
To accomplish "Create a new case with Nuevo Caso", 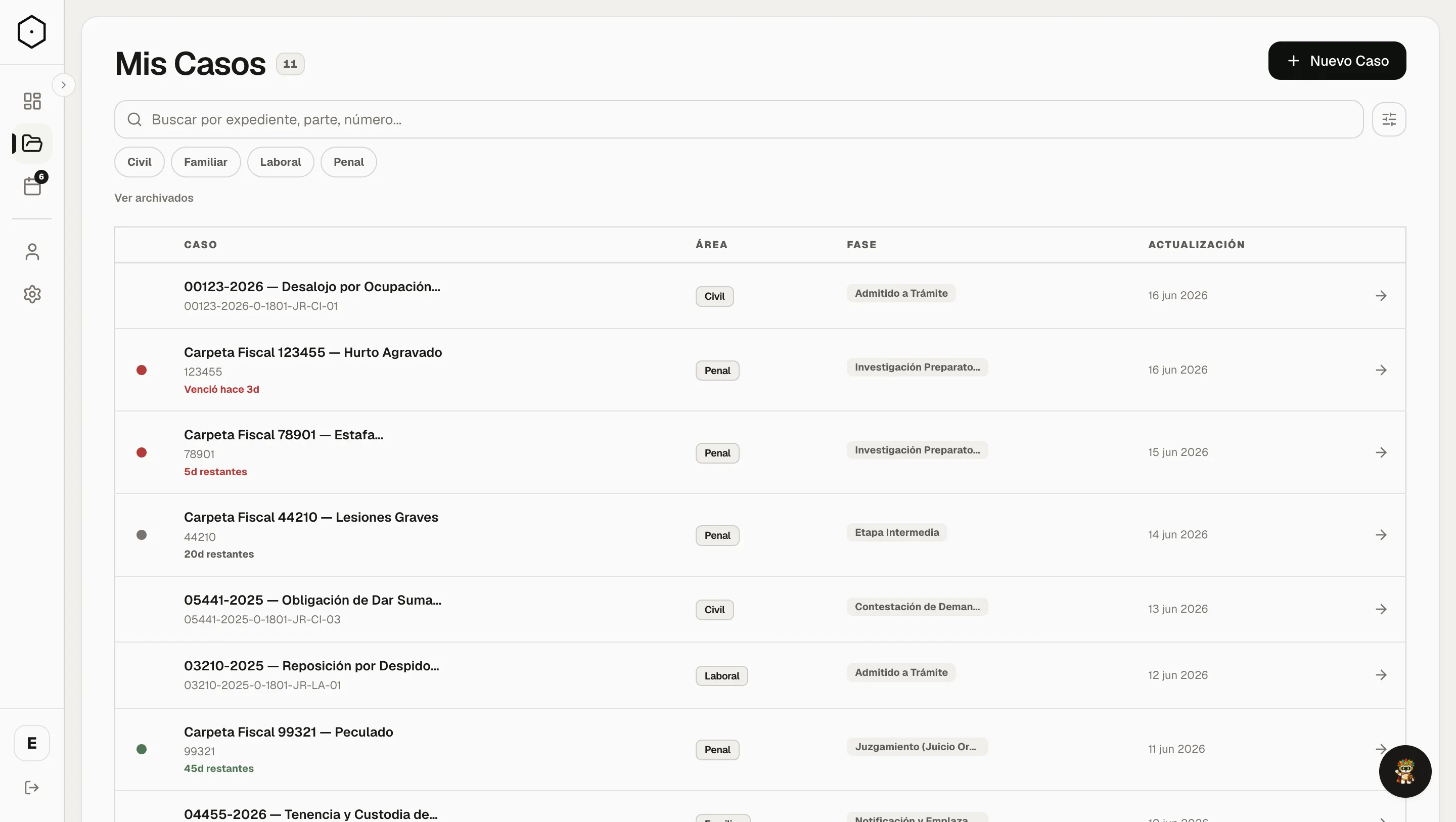I will point(1337,61).
